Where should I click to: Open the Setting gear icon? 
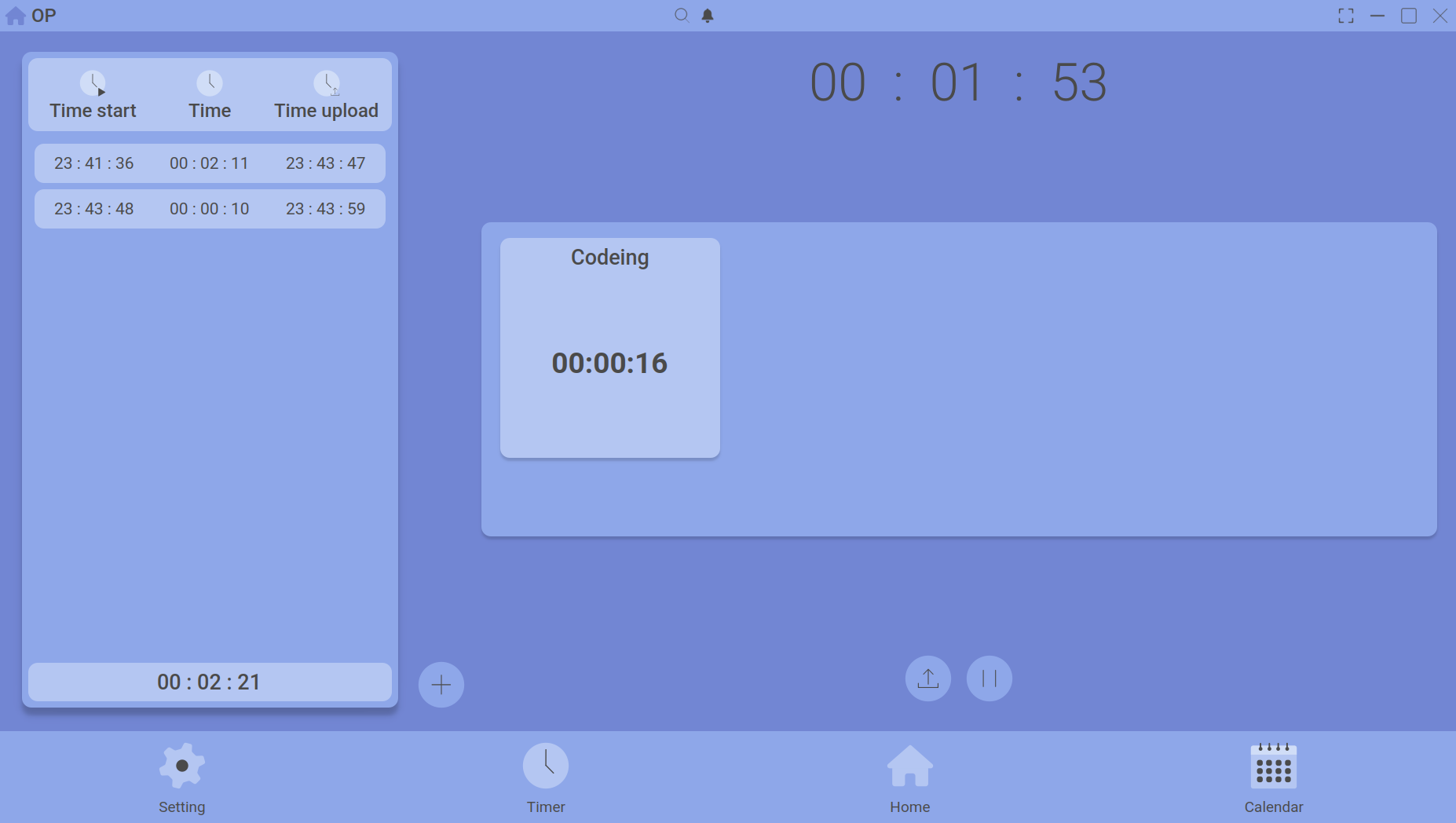pyautogui.click(x=182, y=766)
